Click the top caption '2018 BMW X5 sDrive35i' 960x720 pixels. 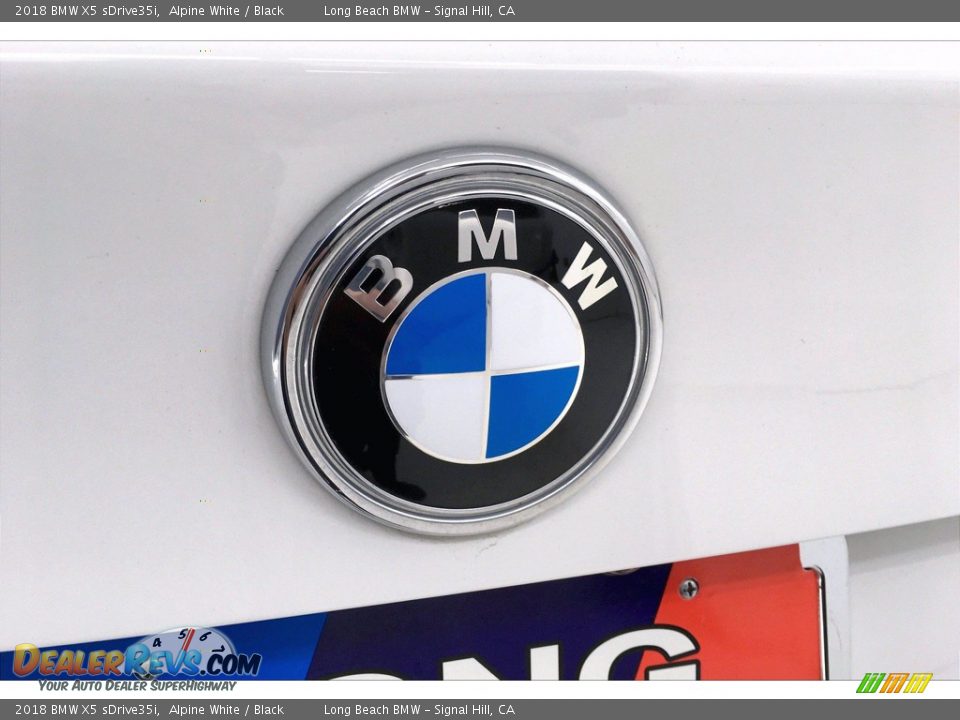tap(87, 10)
